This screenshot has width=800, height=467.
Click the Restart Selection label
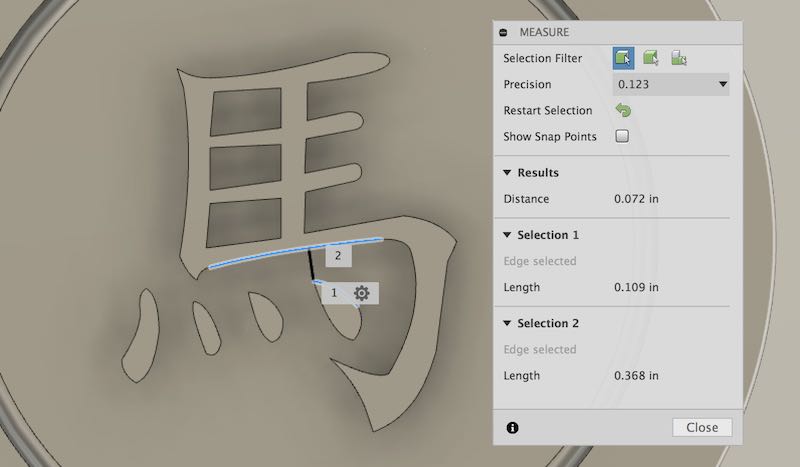pos(547,110)
